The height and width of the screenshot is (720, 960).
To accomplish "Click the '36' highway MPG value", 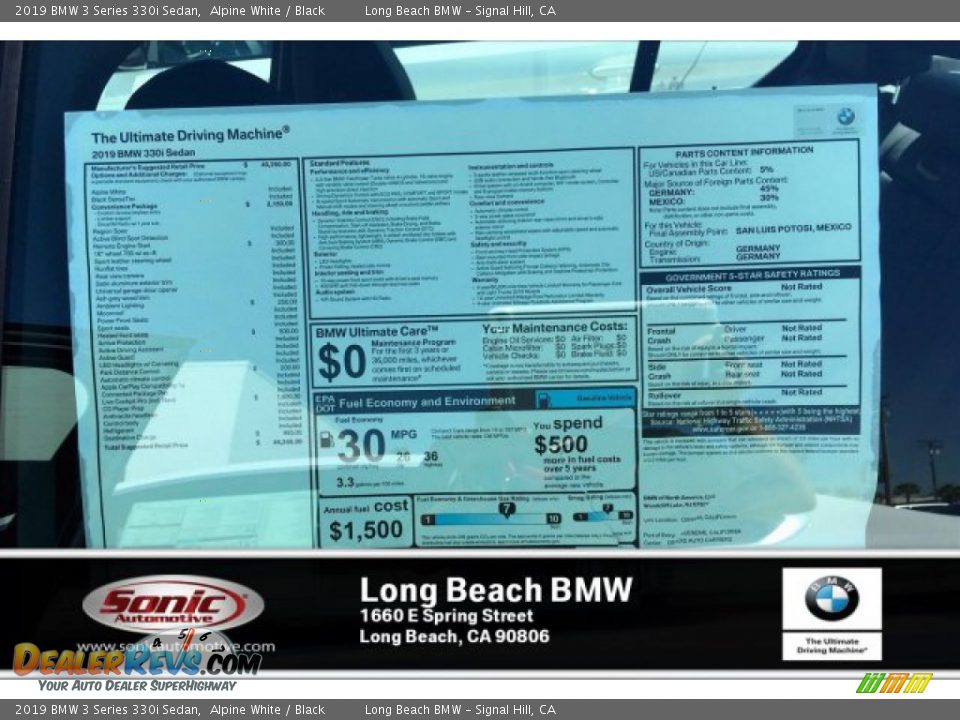I will (431, 456).
